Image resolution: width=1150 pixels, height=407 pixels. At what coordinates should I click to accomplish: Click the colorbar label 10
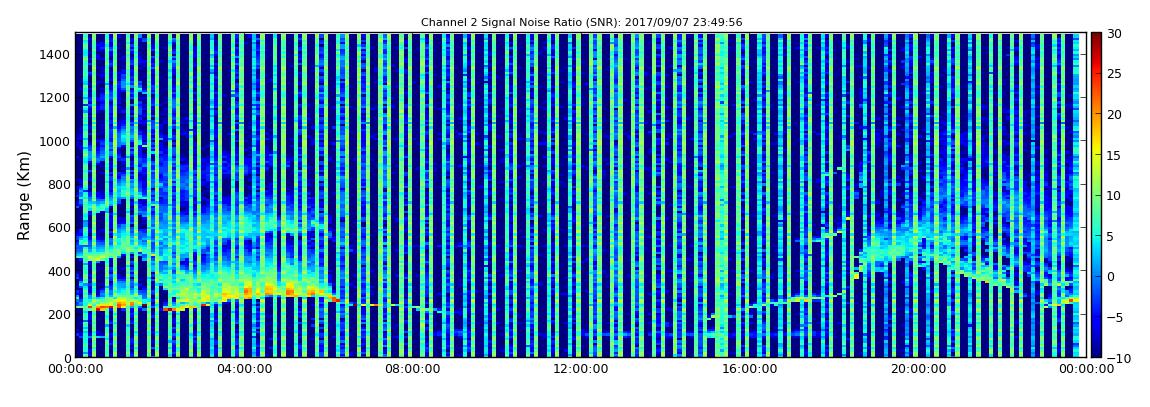(1114, 195)
